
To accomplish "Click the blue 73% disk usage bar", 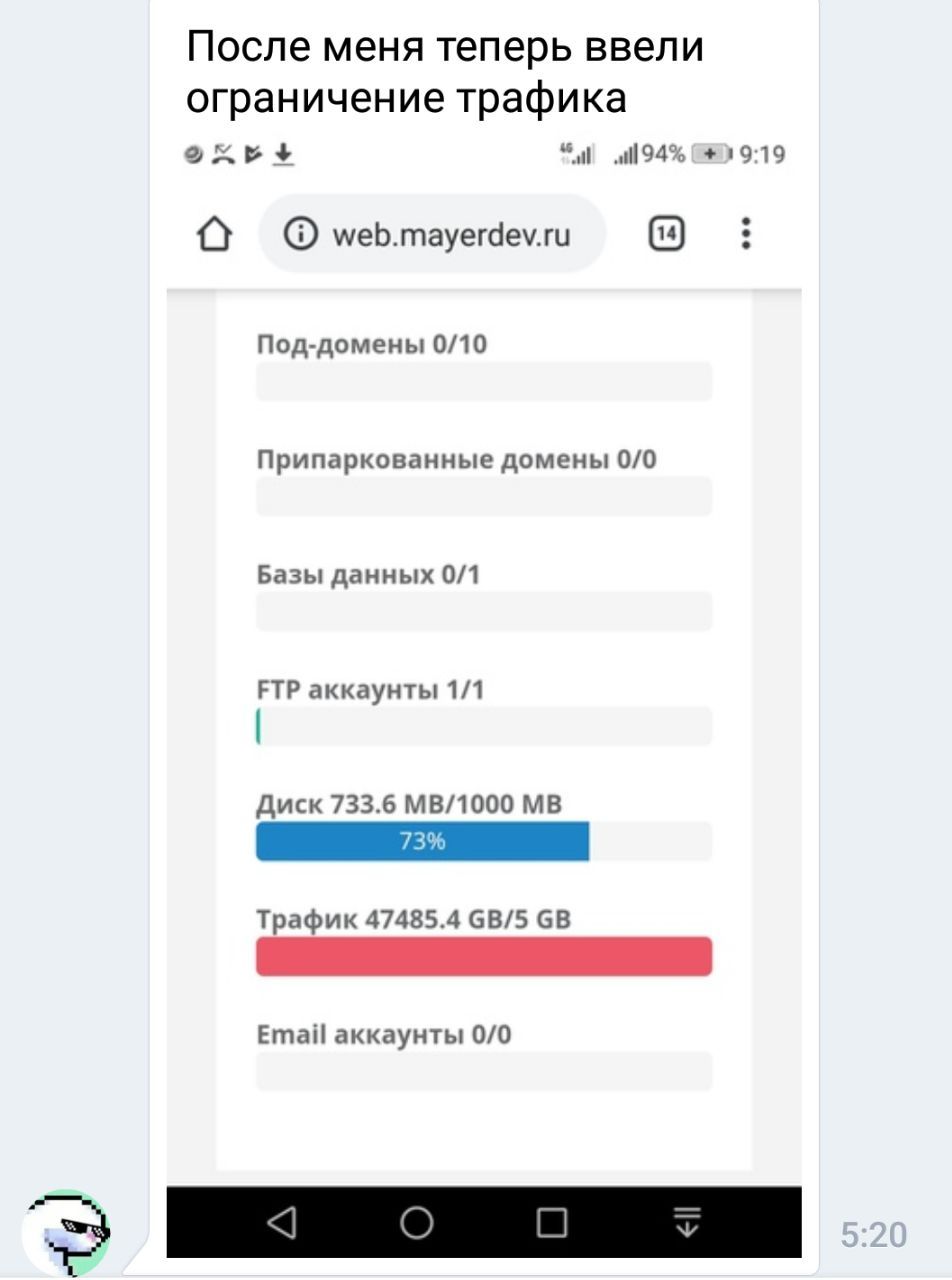I will point(422,842).
